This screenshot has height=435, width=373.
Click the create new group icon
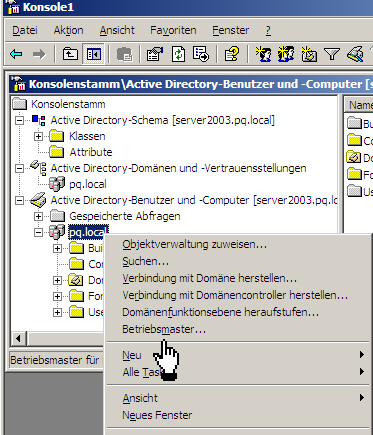(x=286, y=54)
